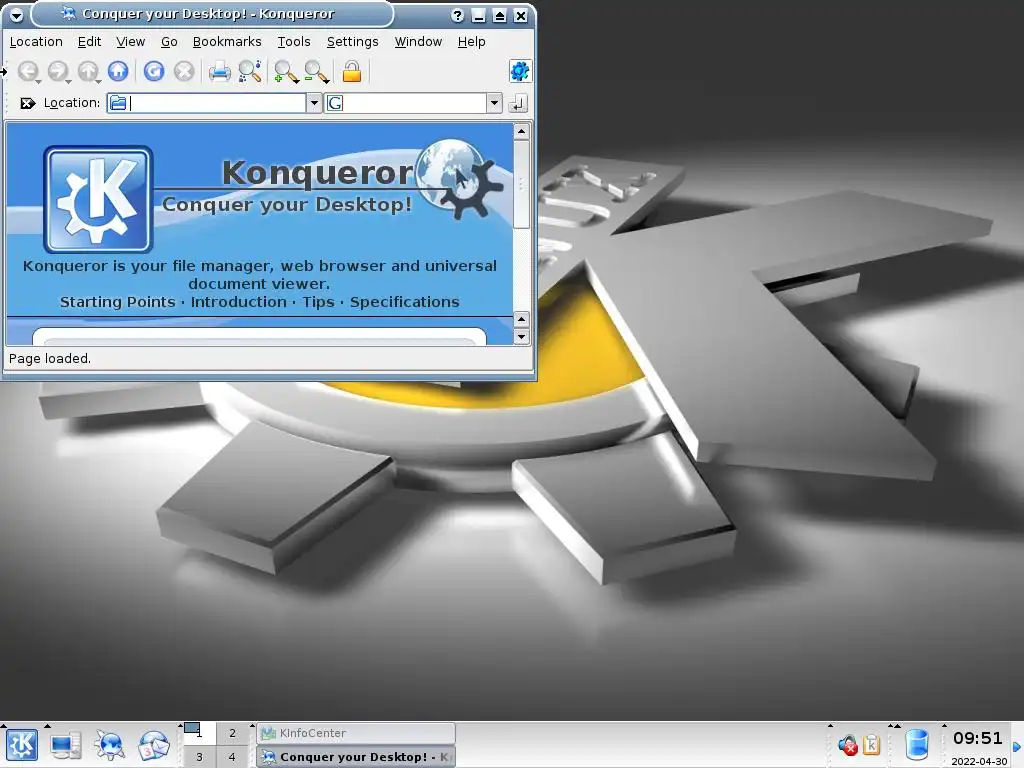Follow the Tips link
The image size is (1024, 768).
[318, 302]
